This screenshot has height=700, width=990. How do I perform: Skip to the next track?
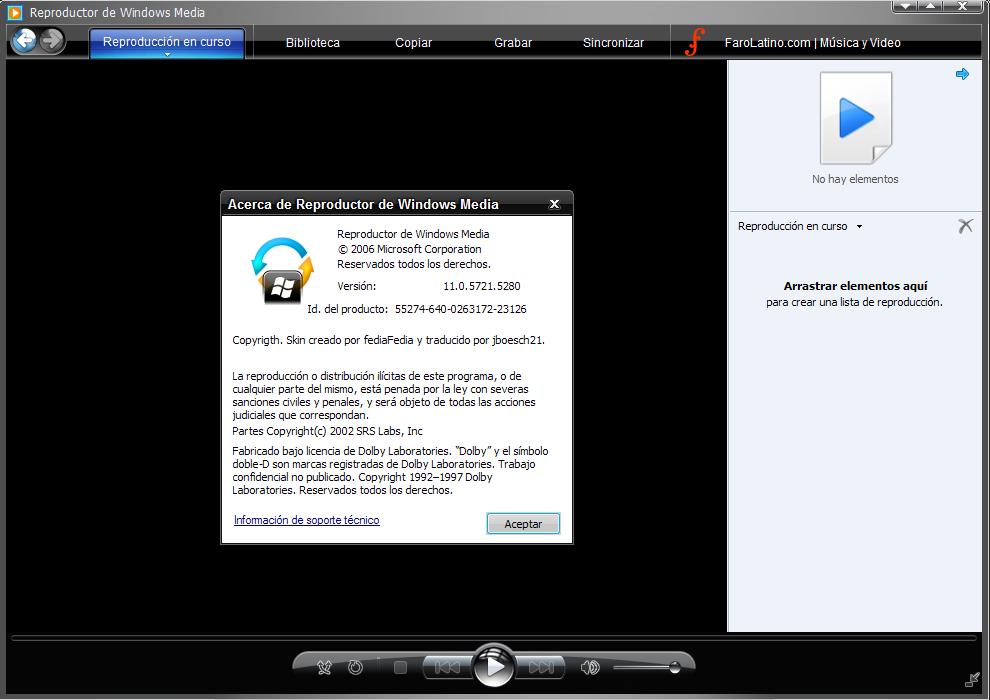[x=540, y=667]
